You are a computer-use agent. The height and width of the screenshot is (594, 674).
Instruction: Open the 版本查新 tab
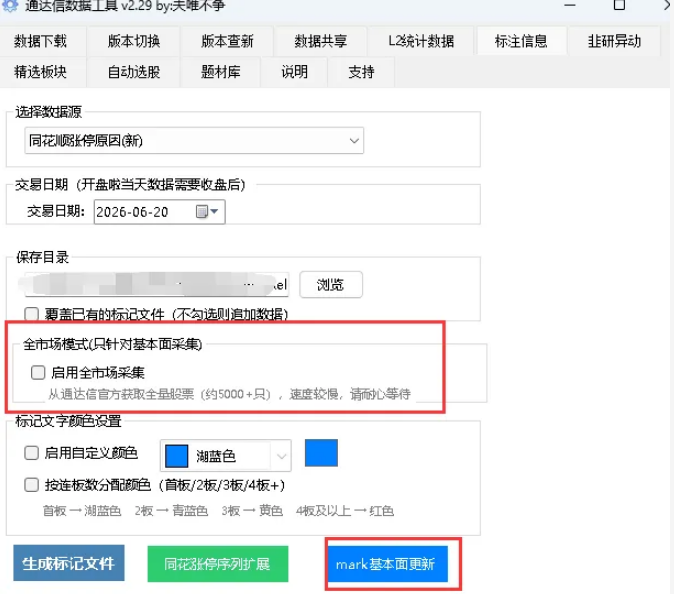tap(227, 41)
